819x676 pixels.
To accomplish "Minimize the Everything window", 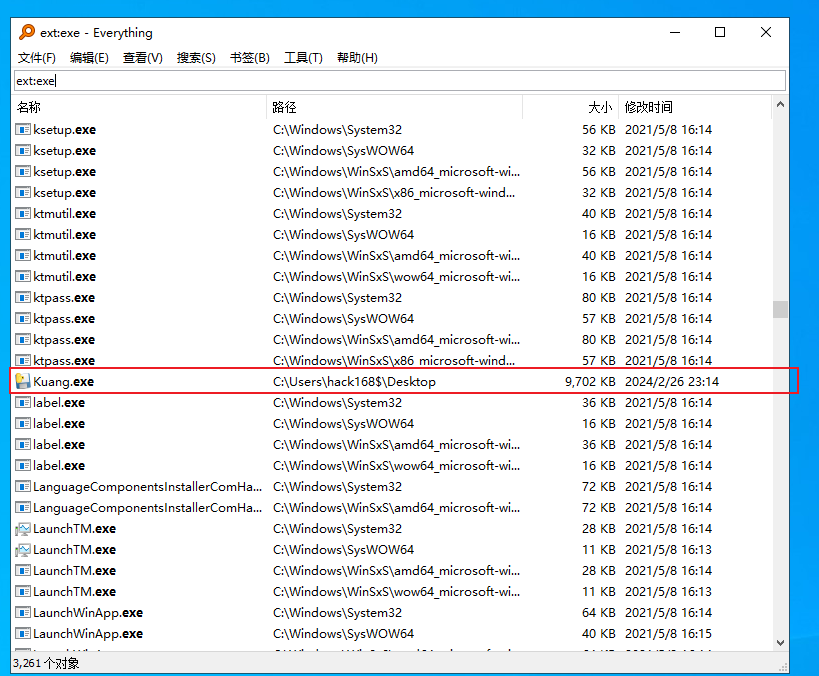I will (675, 32).
